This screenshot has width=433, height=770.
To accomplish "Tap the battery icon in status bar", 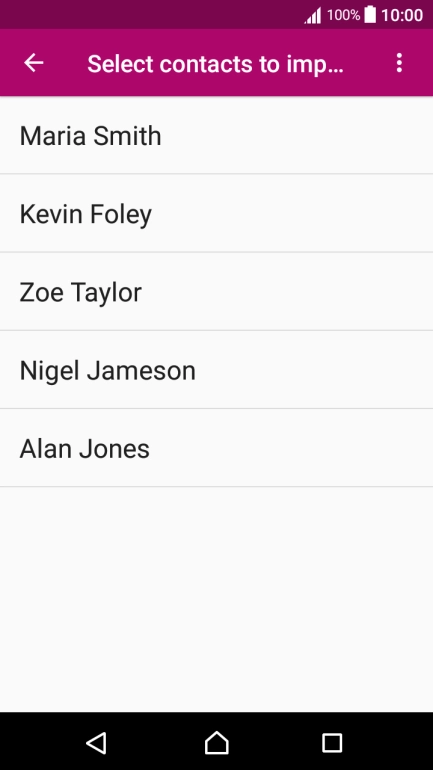I will [370, 15].
